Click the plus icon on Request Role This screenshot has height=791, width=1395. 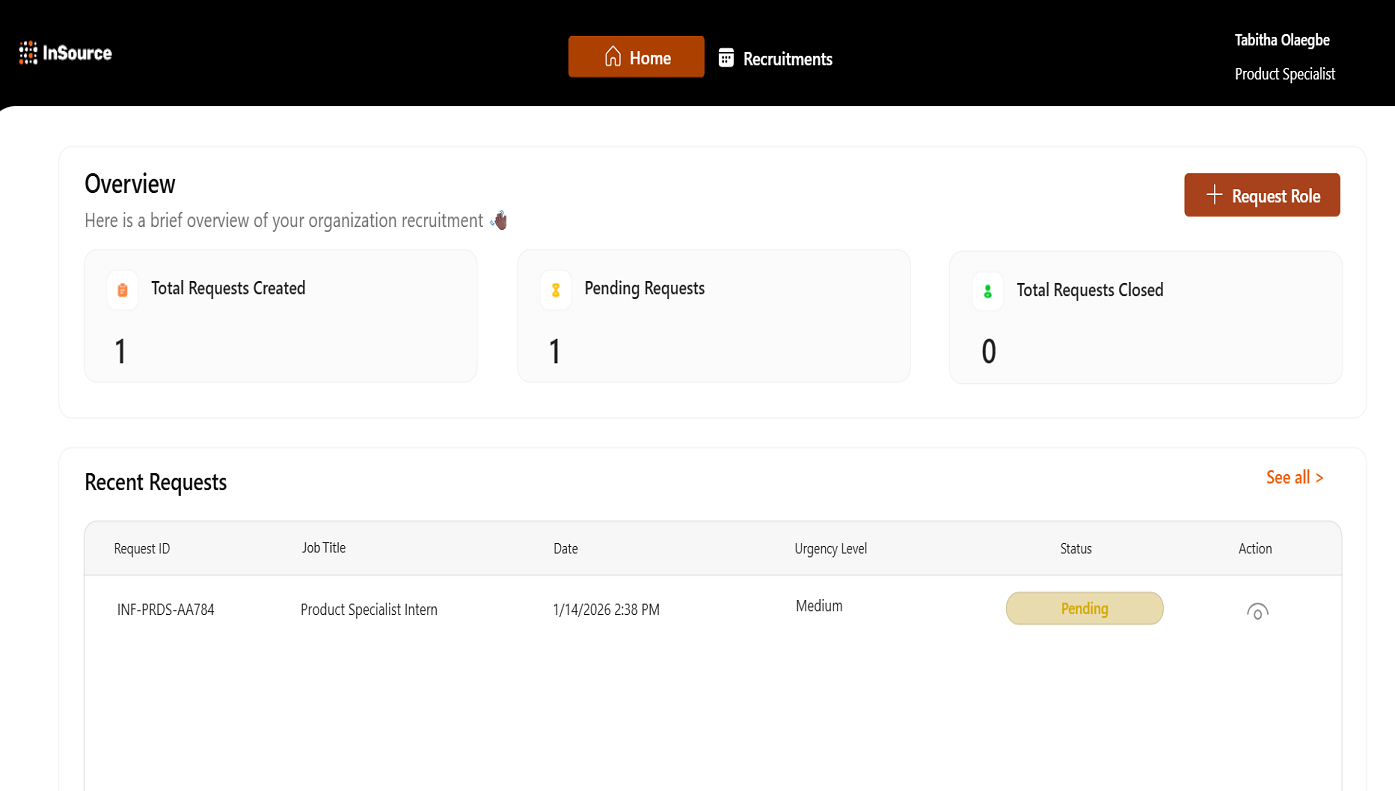click(1214, 195)
